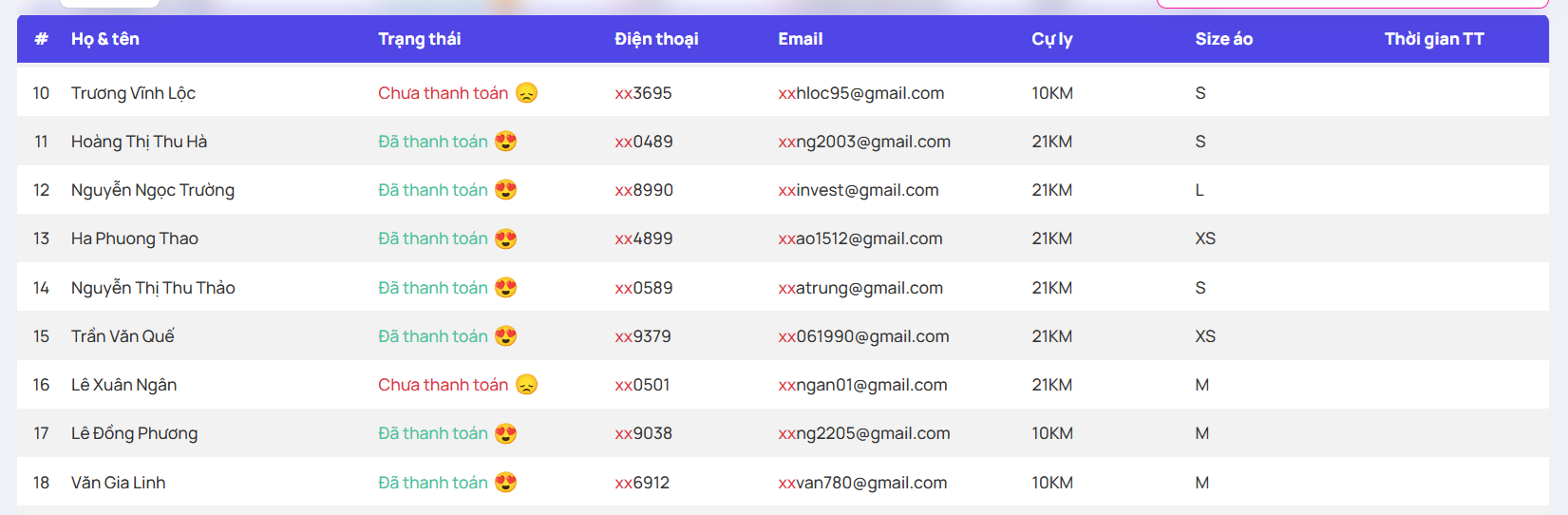
Task: Click heart-eyes emoji for Ha Phuong Thao
Action: point(506,238)
